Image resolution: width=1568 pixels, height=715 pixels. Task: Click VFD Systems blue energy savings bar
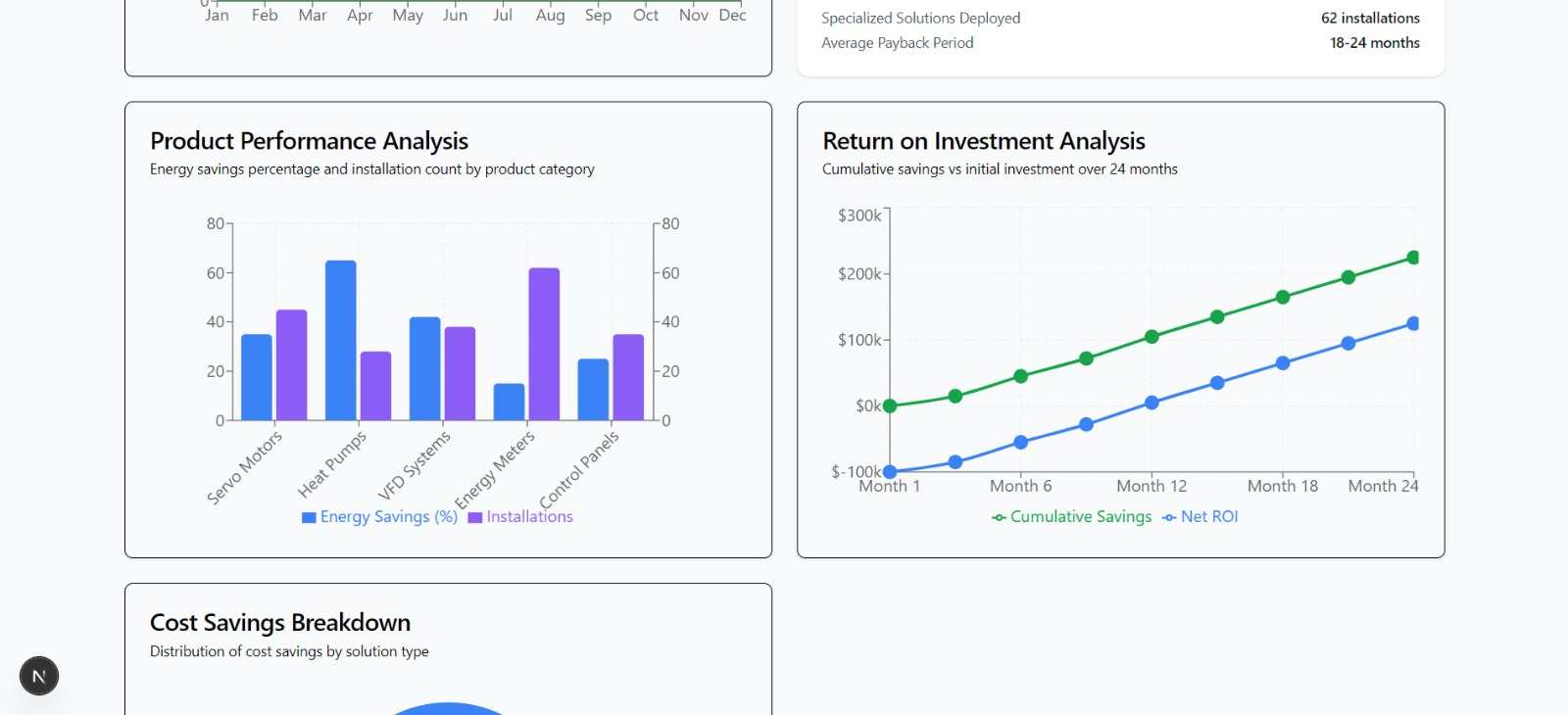click(x=425, y=368)
